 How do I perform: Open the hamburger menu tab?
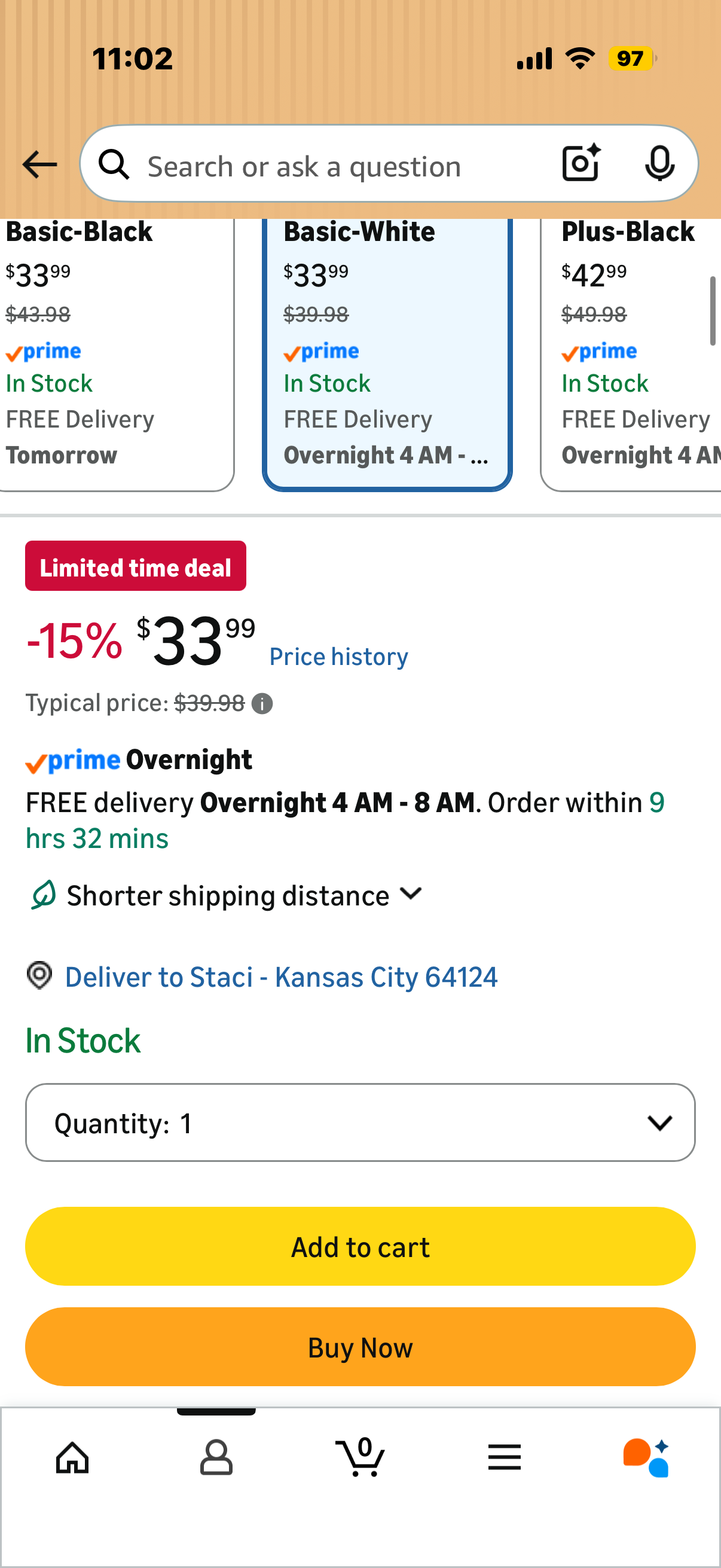pos(505,1458)
